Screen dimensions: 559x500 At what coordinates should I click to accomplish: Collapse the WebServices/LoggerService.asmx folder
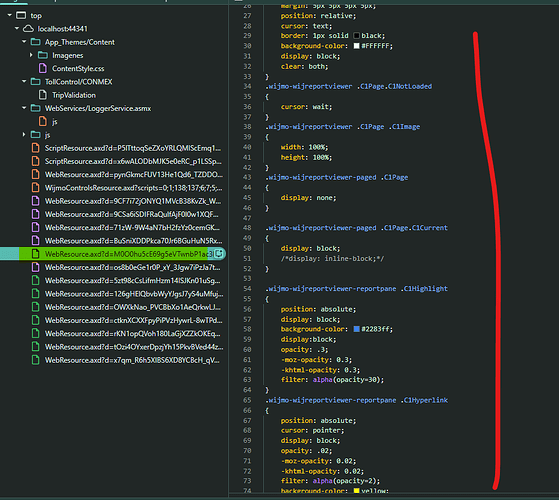[x=24, y=108]
